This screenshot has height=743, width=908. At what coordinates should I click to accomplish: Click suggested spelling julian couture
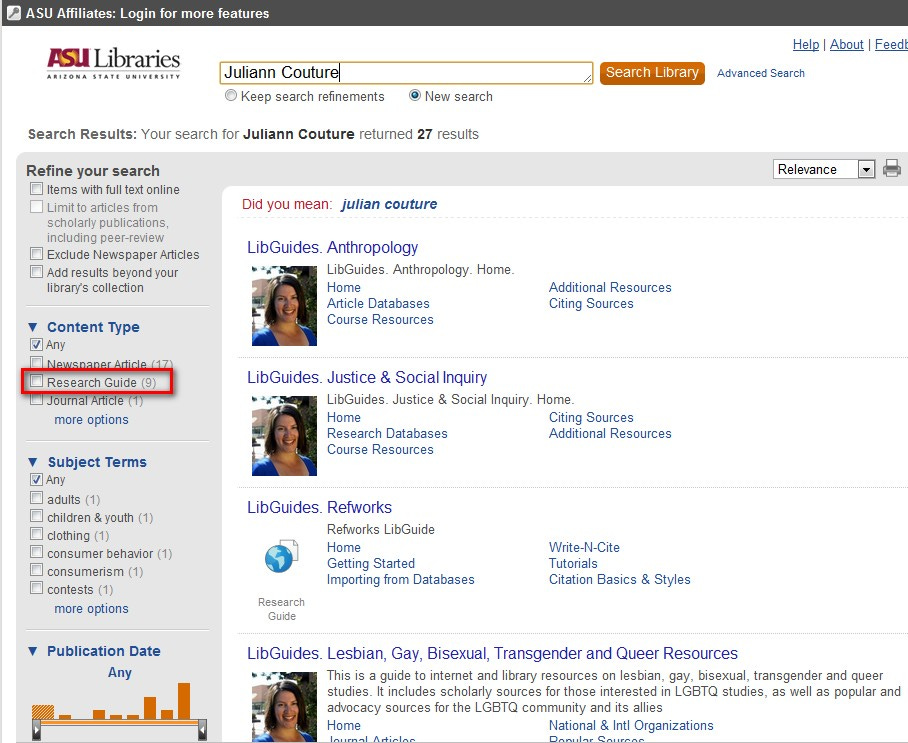[389, 204]
